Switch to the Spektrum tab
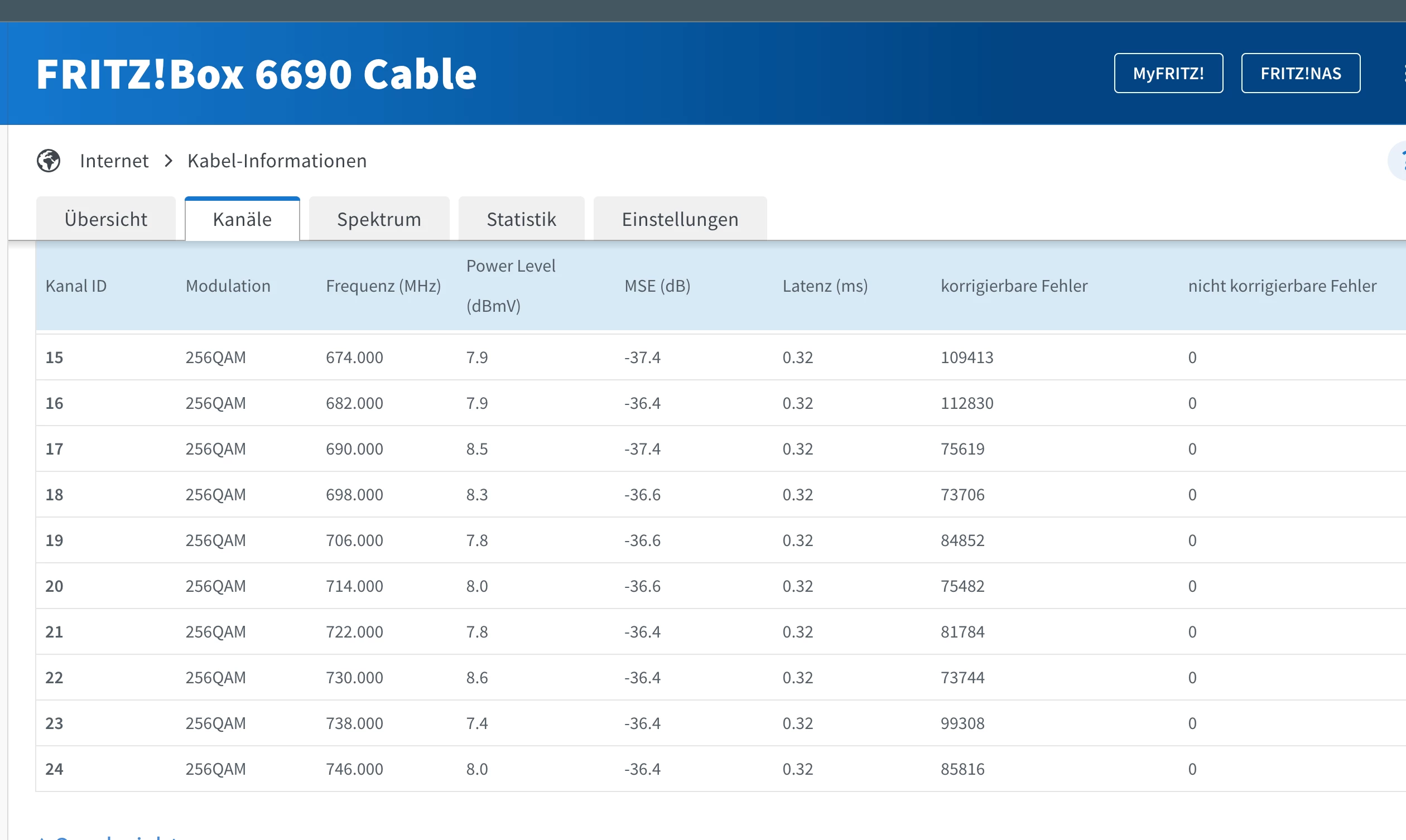The height and width of the screenshot is (840, 1406). click(x=379, y=219)
